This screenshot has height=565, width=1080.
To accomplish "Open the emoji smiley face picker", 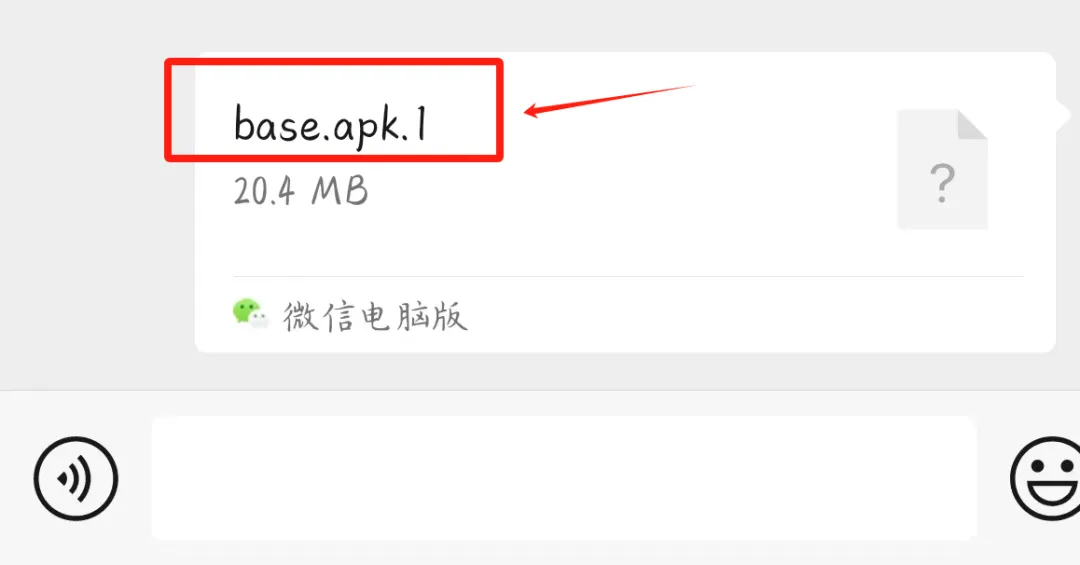I will [x=1046, y=478].
